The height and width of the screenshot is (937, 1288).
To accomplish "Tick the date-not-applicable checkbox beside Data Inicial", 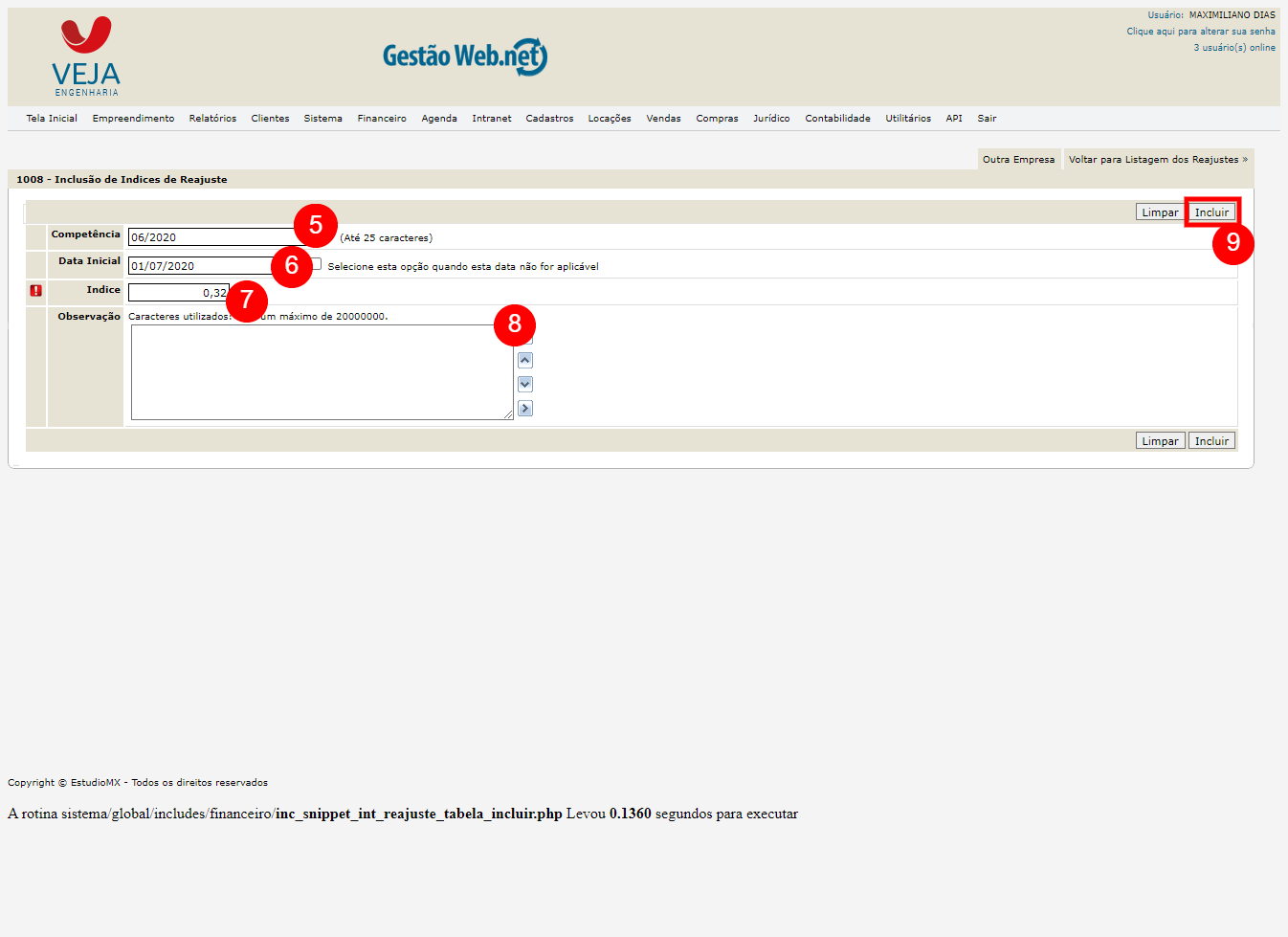I will click(317, 264).
